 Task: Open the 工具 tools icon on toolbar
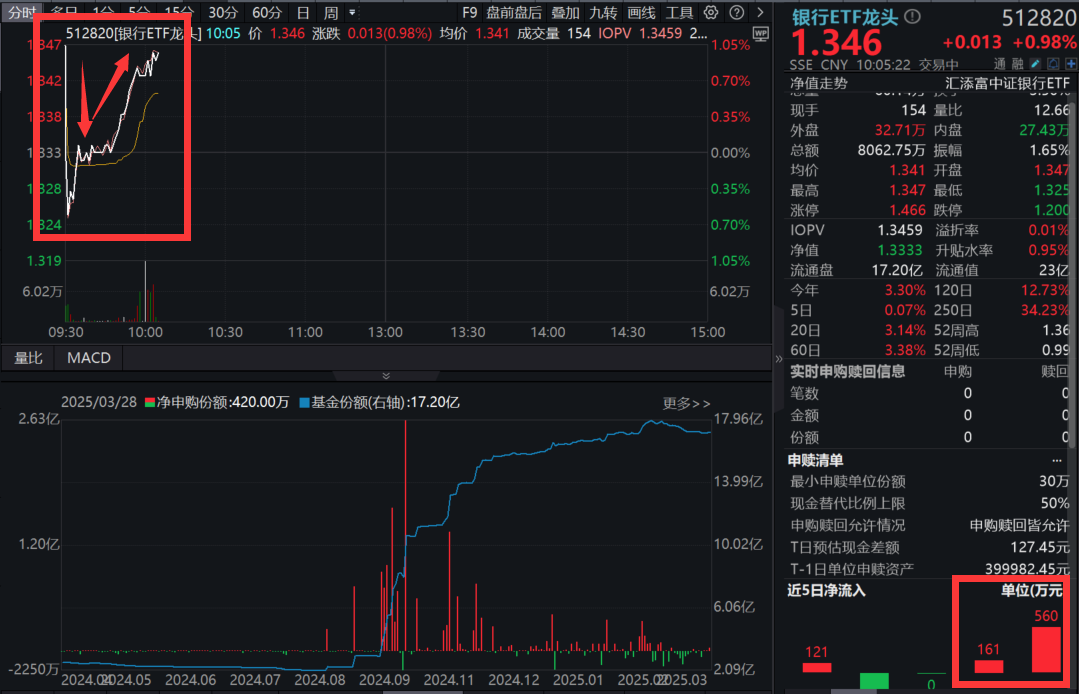tap(680, 14)
